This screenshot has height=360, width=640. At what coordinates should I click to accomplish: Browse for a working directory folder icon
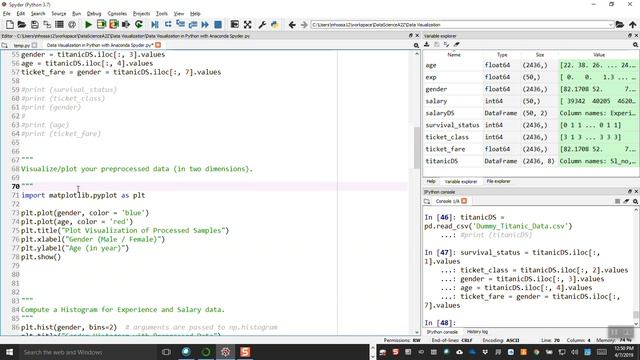point(620,24)
